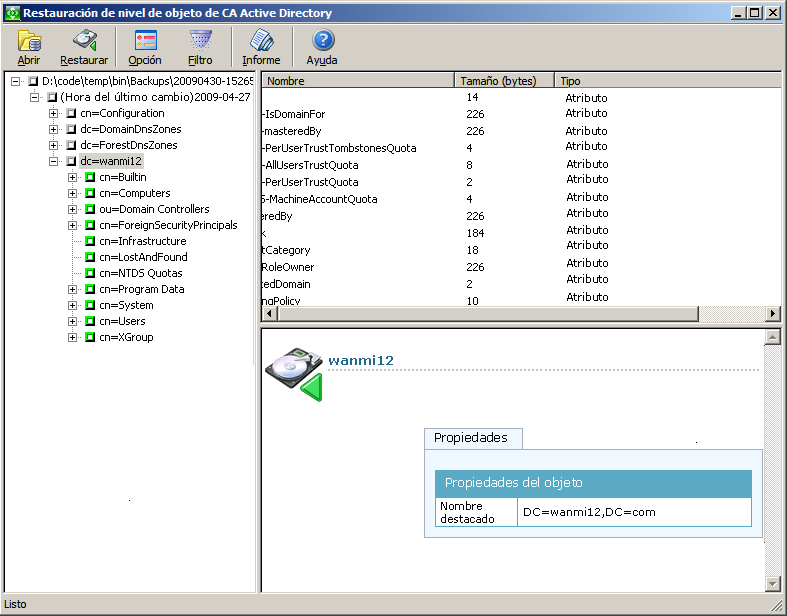Viewport: 787px width, 616px height.
Task: Click the Restaurar toolbar icon
Action: point(84,41)
